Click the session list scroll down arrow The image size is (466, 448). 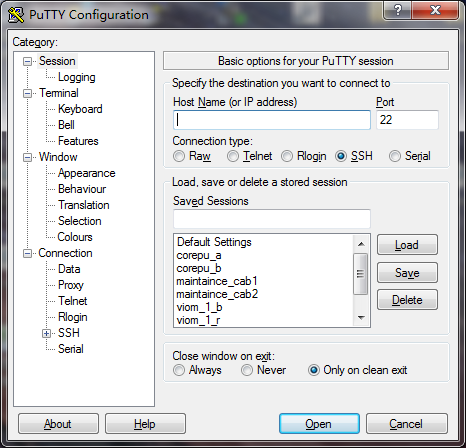pyautogui.click(x=361, y=317)
